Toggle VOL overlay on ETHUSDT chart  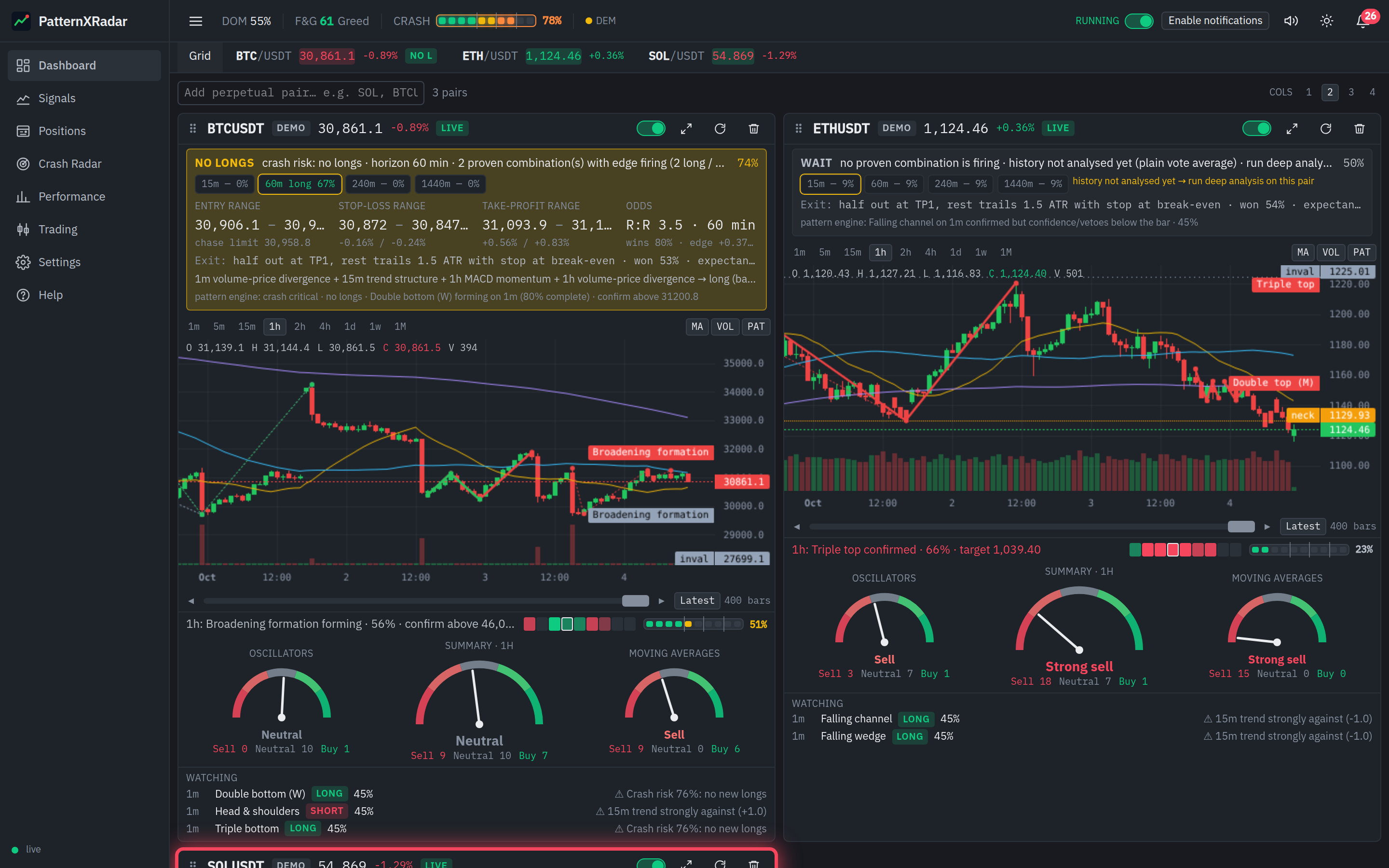tap(1331, 253)
